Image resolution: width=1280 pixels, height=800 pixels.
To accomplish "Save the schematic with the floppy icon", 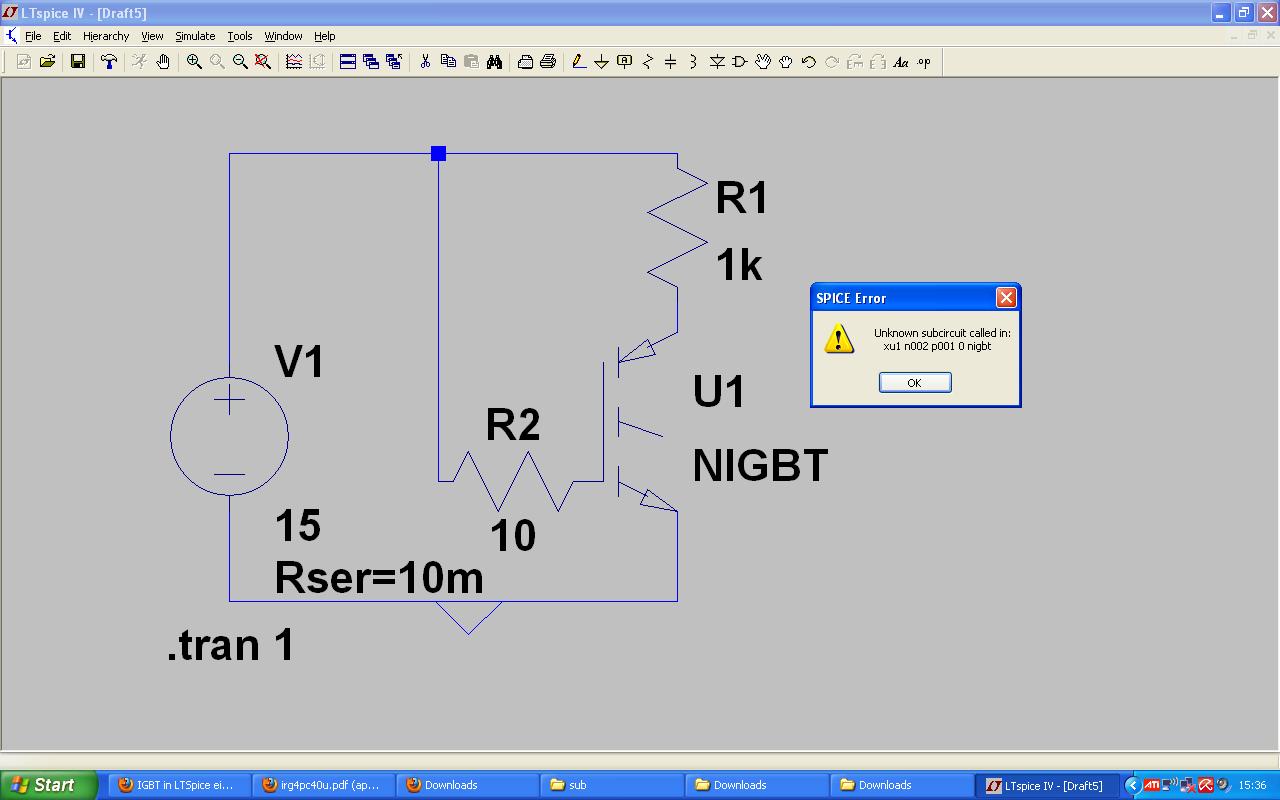I will pos(77,62).
